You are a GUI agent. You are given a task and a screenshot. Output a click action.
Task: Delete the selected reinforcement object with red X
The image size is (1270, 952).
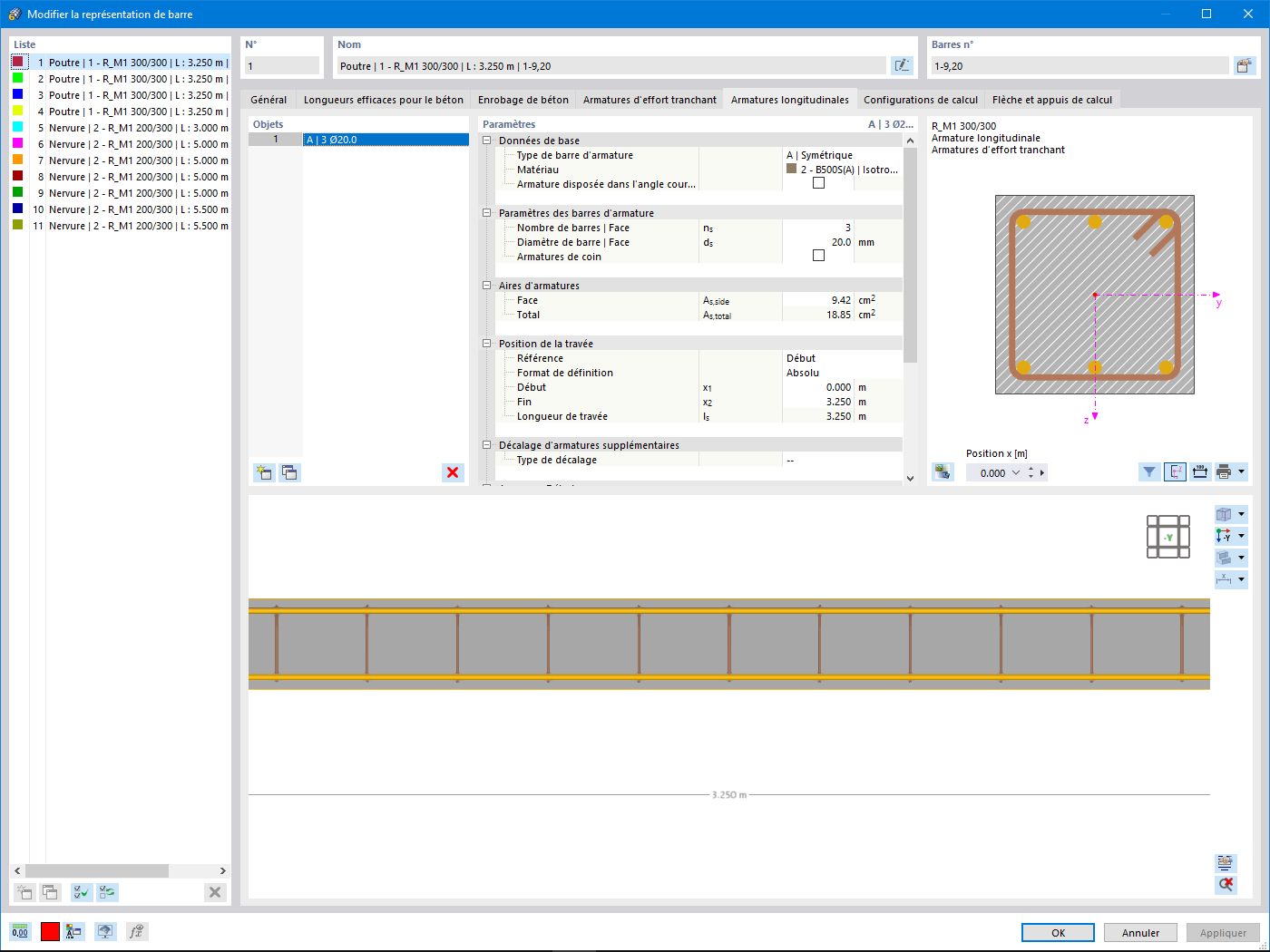click(453, 472)
